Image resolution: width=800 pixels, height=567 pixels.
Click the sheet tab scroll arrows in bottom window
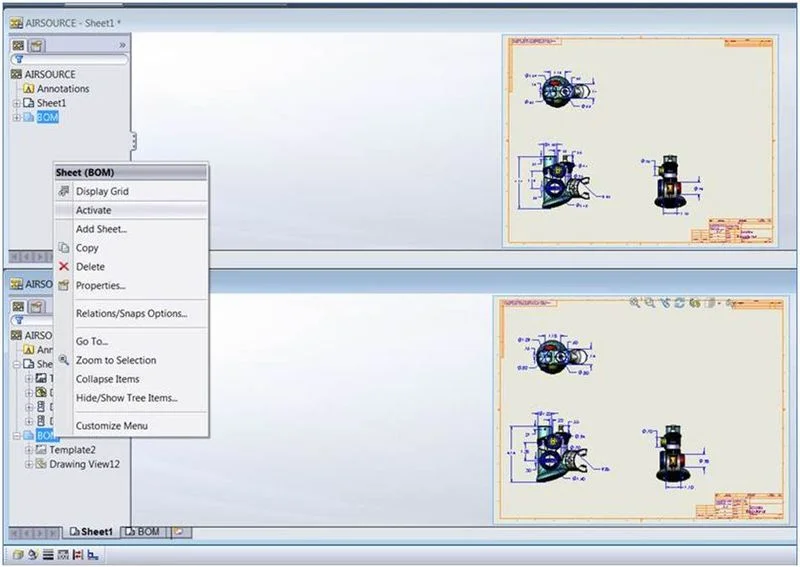[x=34, y=533]
